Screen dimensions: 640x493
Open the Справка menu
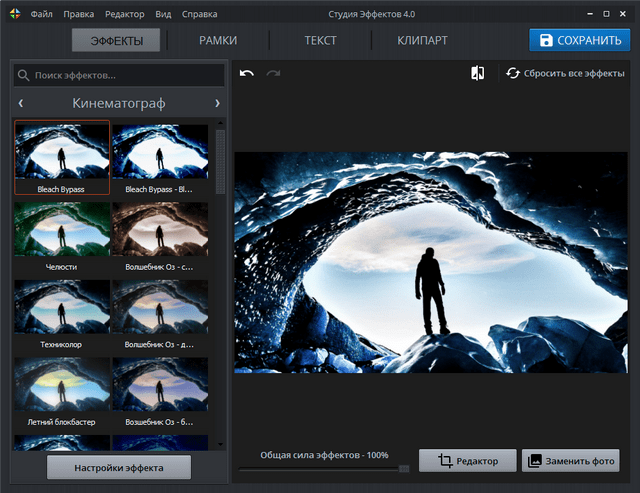coord(199,15)
